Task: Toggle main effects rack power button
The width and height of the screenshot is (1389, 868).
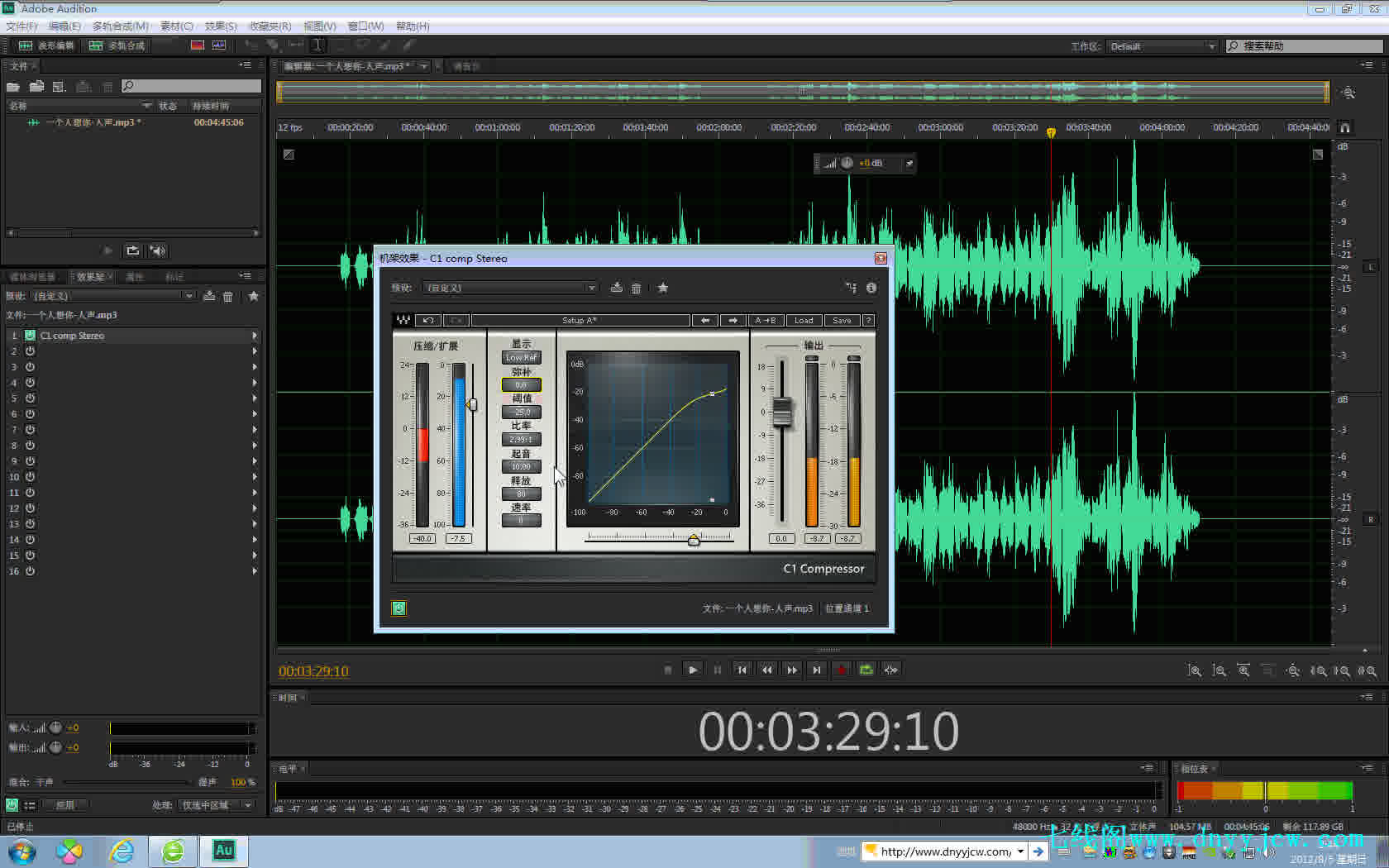Action: 12,804
